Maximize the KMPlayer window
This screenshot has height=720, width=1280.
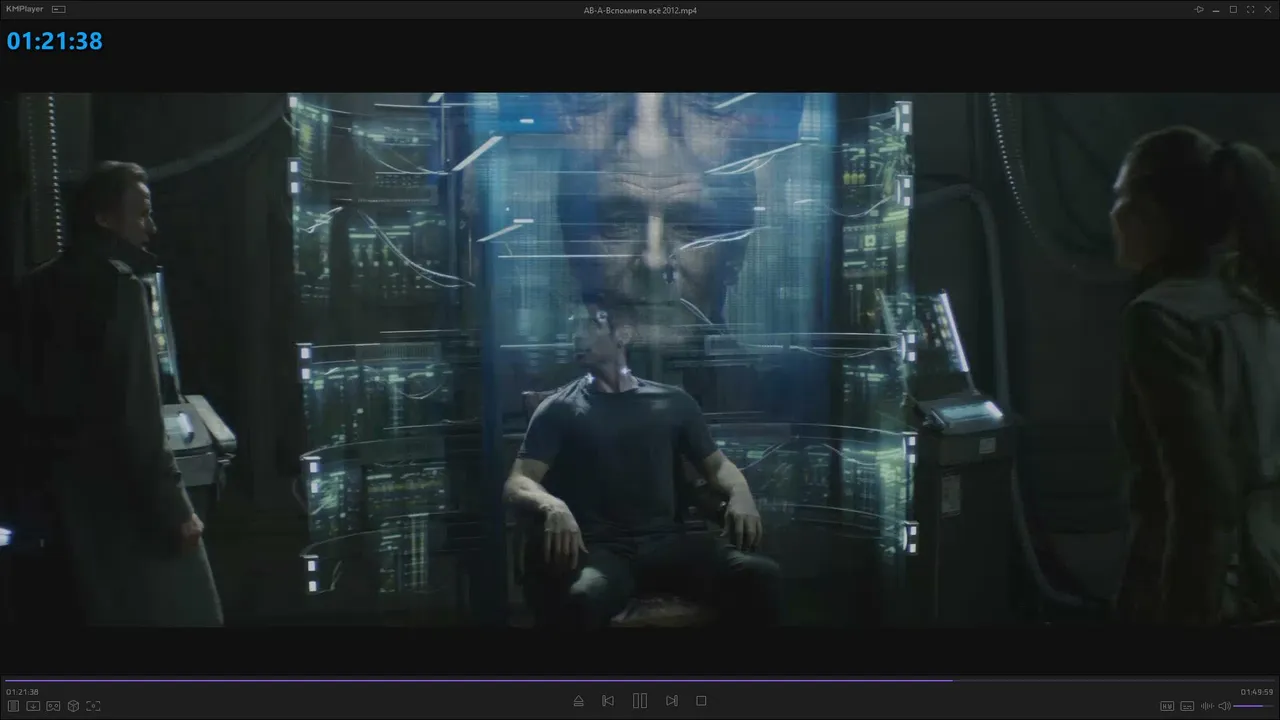pos(1233,9)
